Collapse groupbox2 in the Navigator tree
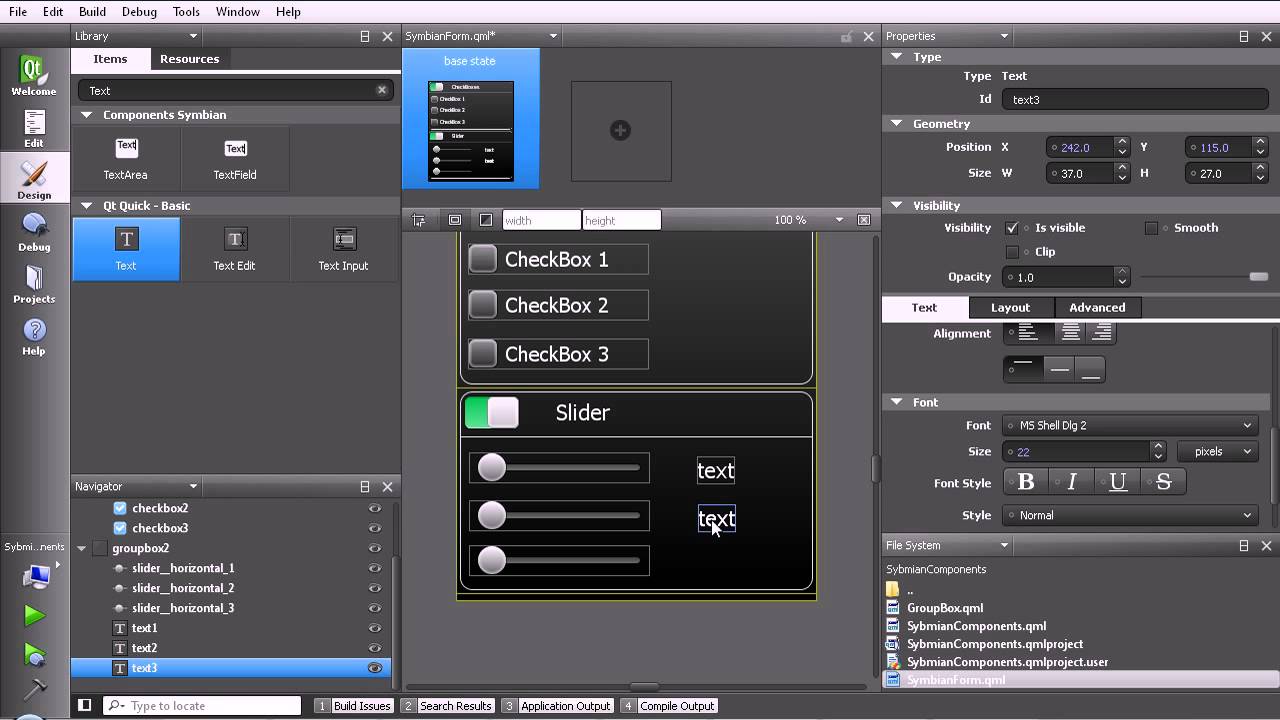 tap(82, 548)
